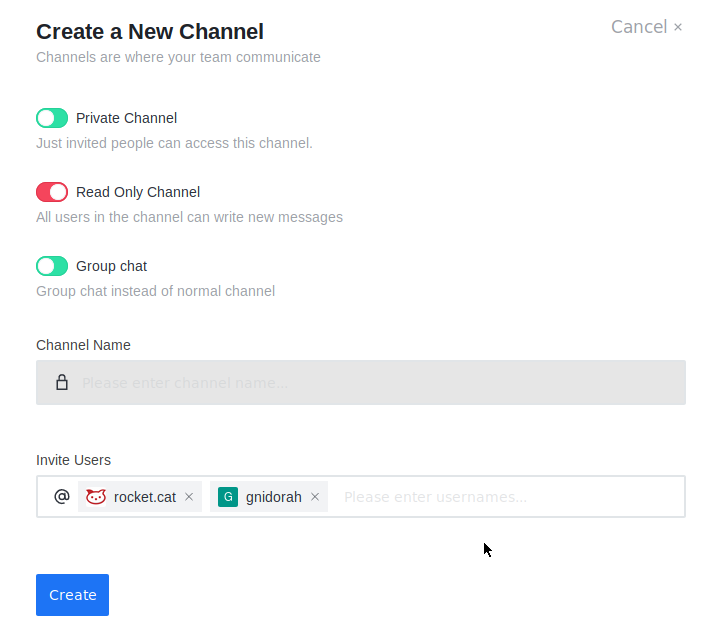Image resolution: width=709 pixels, height=638 pixels.
Task: Click the green G avatar for gnidorah
Action: pos(228,497)
